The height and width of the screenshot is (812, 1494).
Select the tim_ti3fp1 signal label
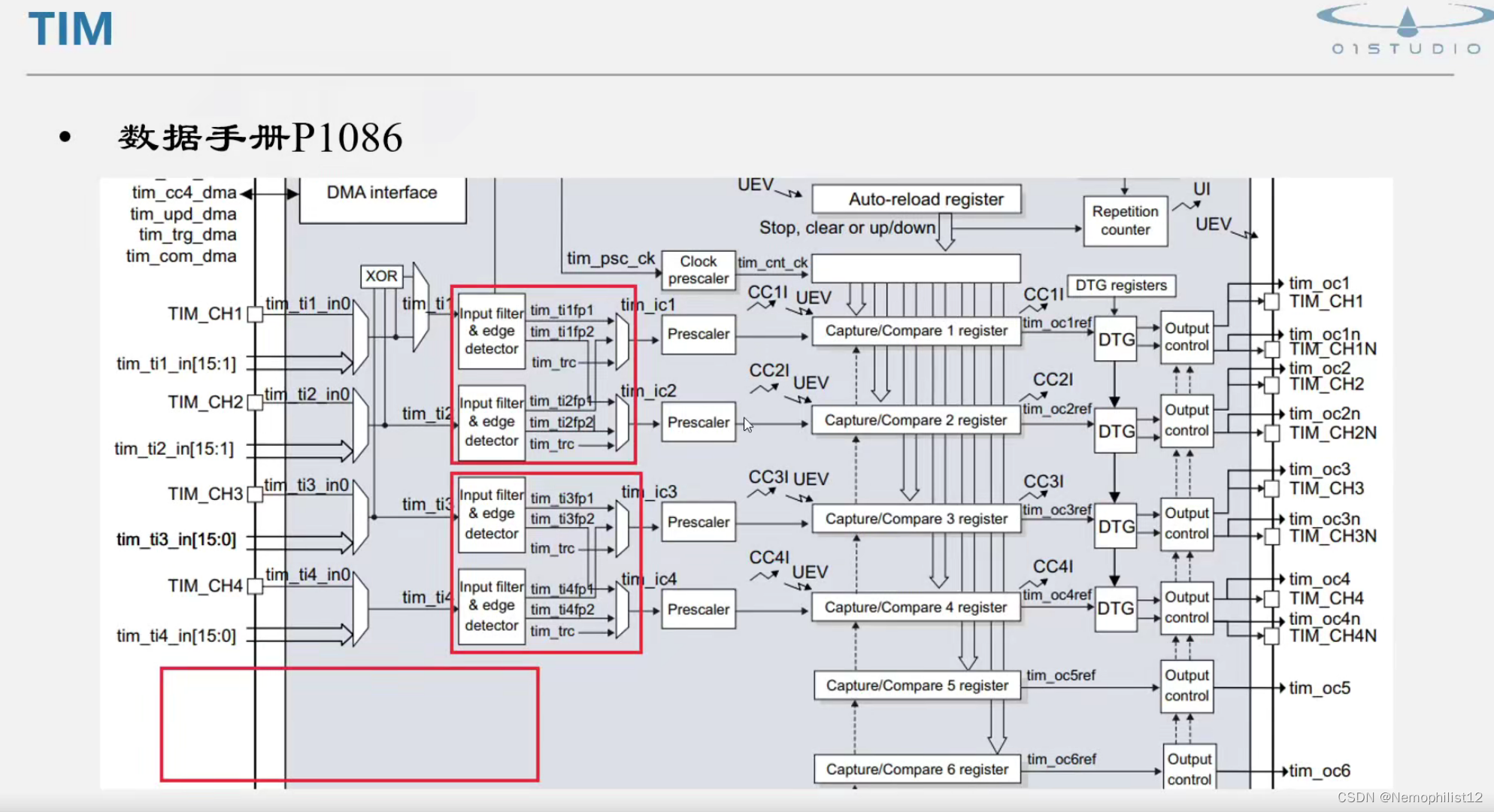562,498
